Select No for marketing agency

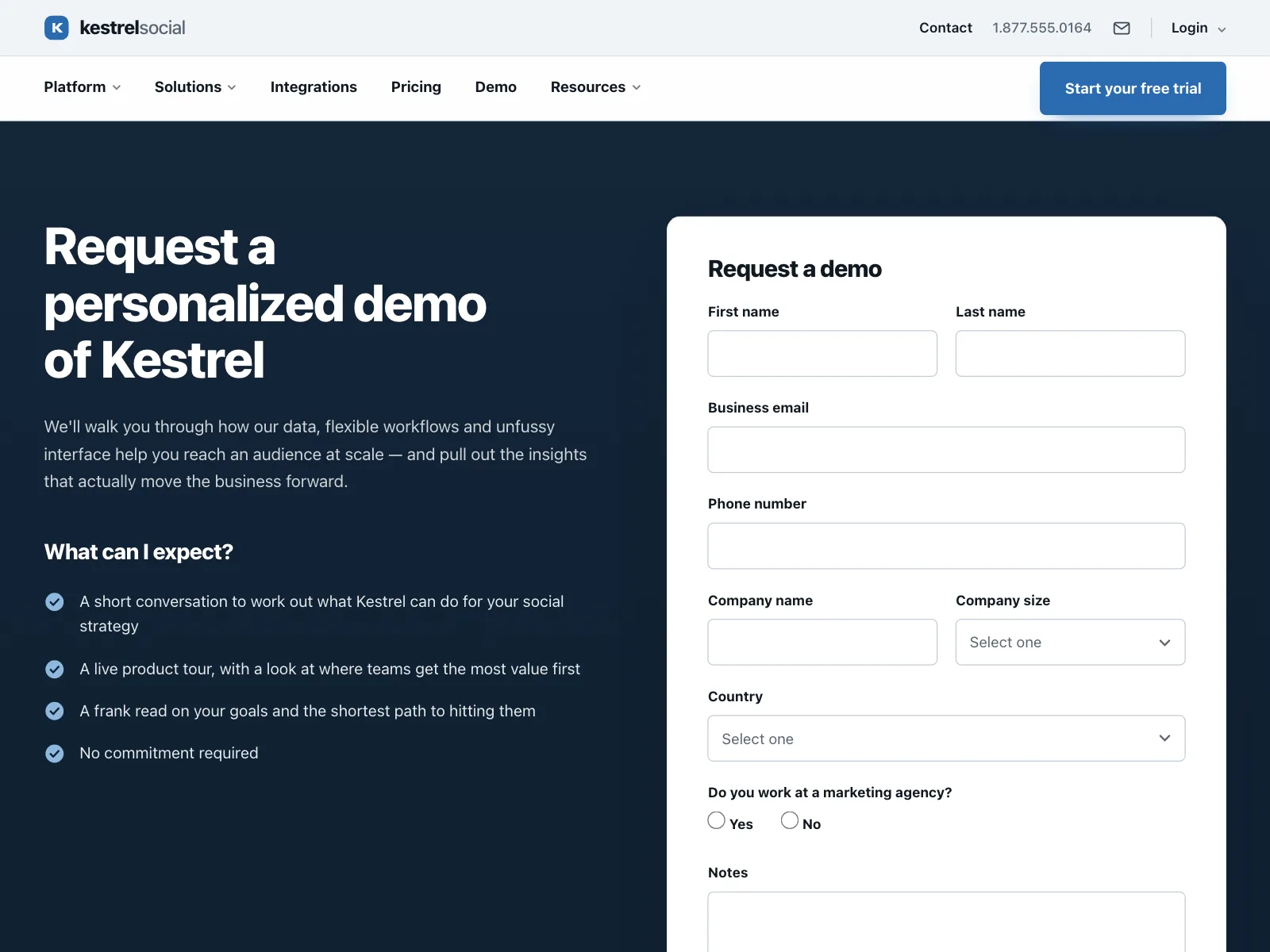click(x=790, y=820)
